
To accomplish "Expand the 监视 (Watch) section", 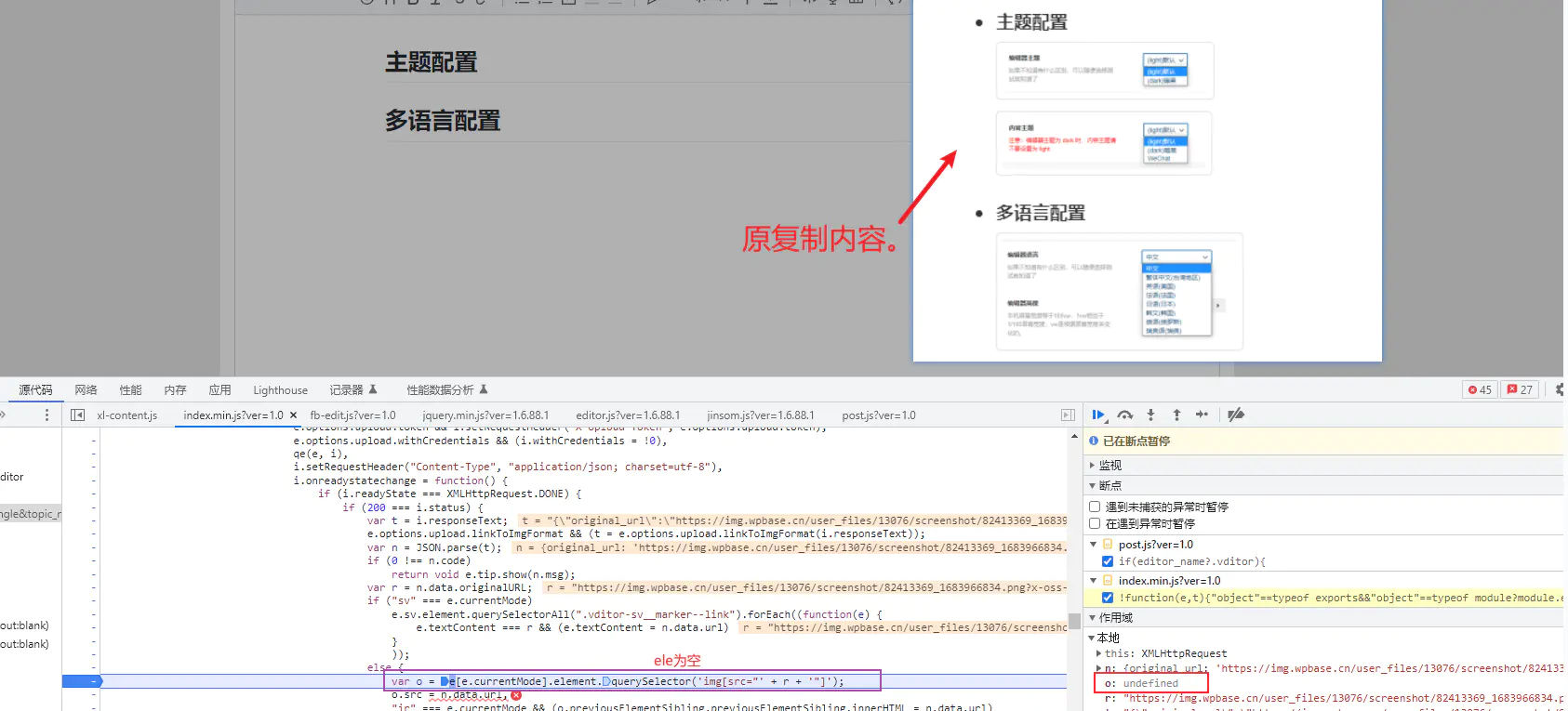I will click(1092, 465).
